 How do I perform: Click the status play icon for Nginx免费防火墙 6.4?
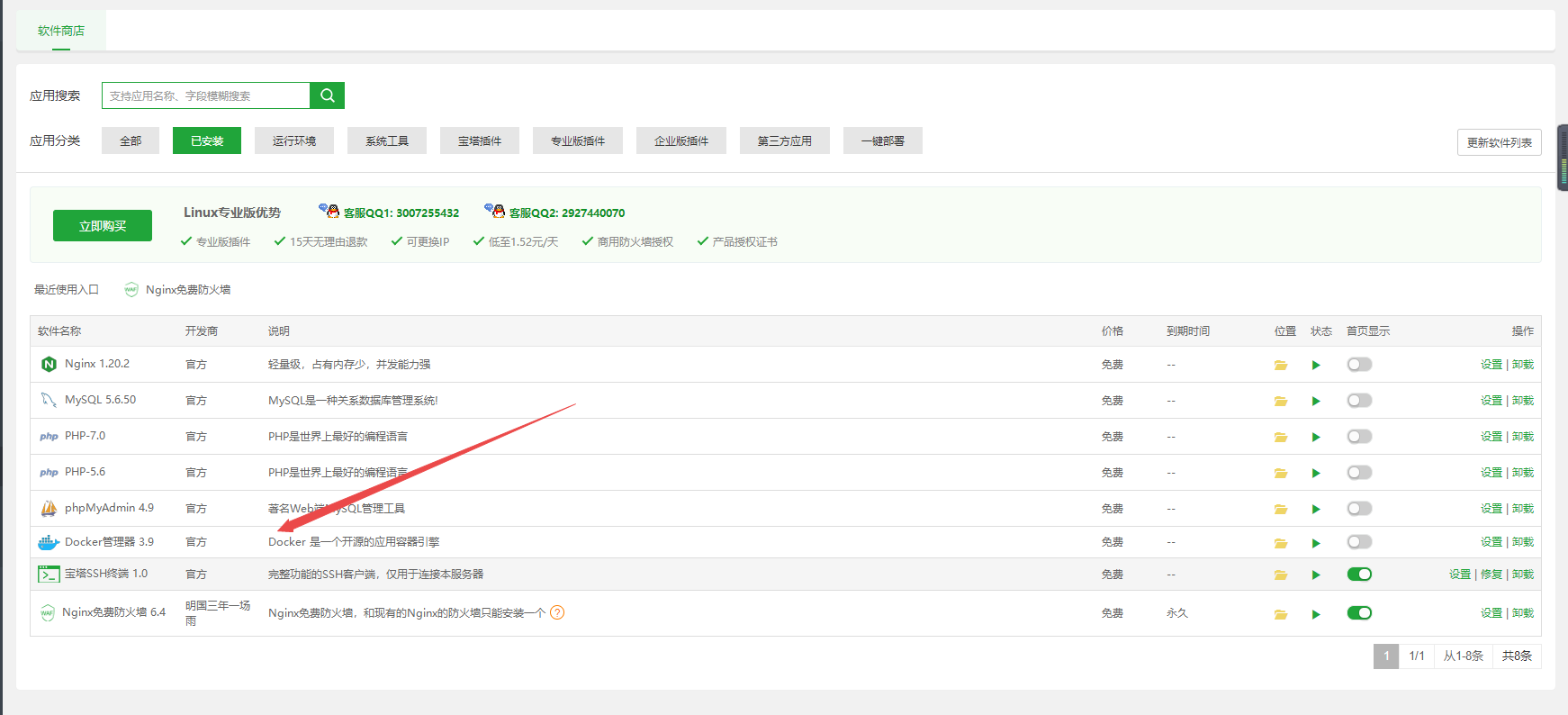point(1316,614)
